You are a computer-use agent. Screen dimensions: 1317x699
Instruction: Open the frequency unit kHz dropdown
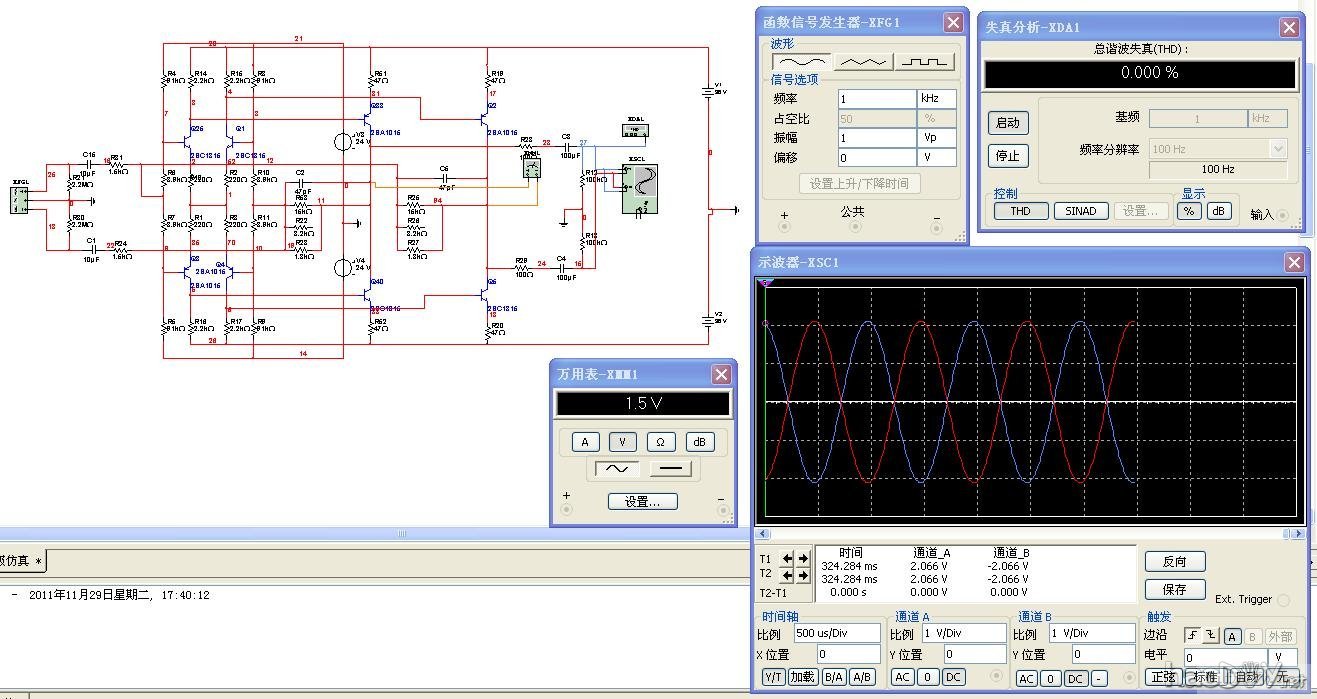coord(937,99)
